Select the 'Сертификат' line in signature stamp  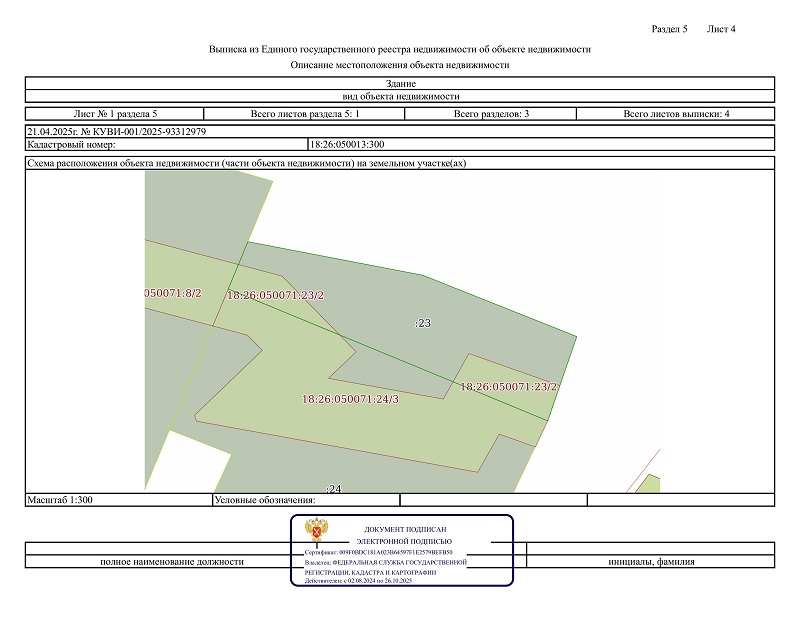(378, 552)
